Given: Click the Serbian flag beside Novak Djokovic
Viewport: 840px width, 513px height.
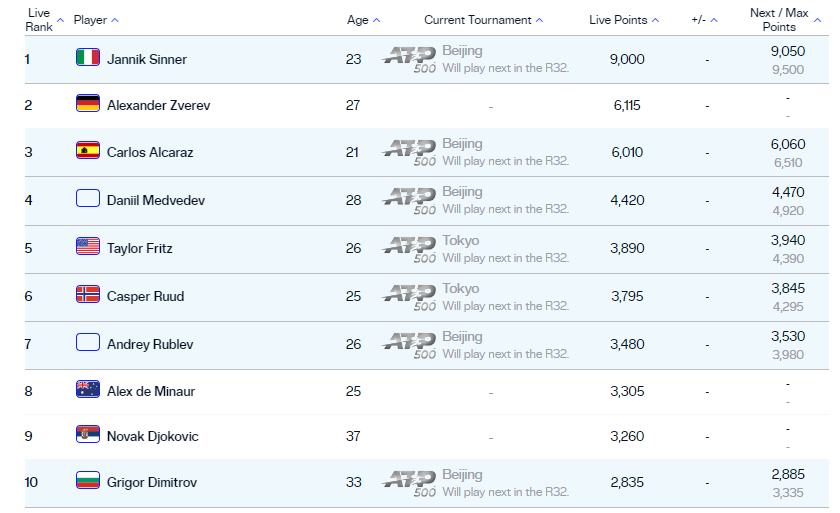Looking at the screenshot, I should 88,435.
